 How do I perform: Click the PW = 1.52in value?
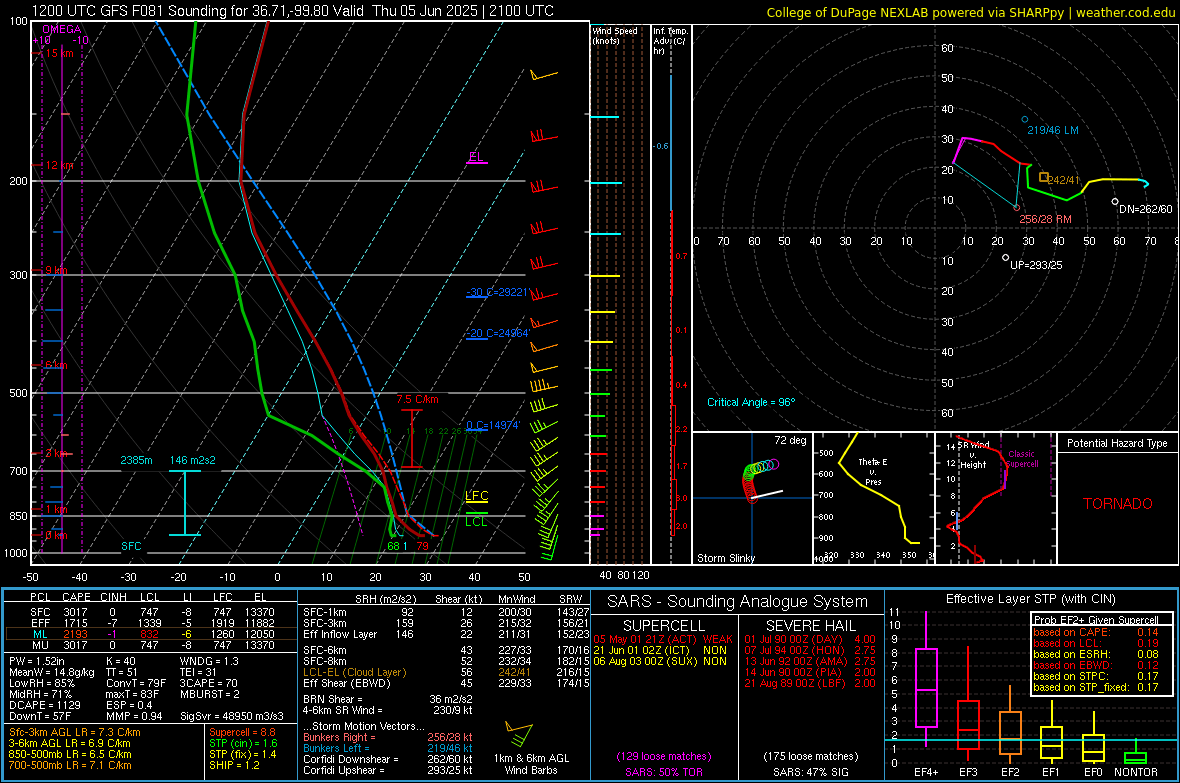click(x=37, y=661)
